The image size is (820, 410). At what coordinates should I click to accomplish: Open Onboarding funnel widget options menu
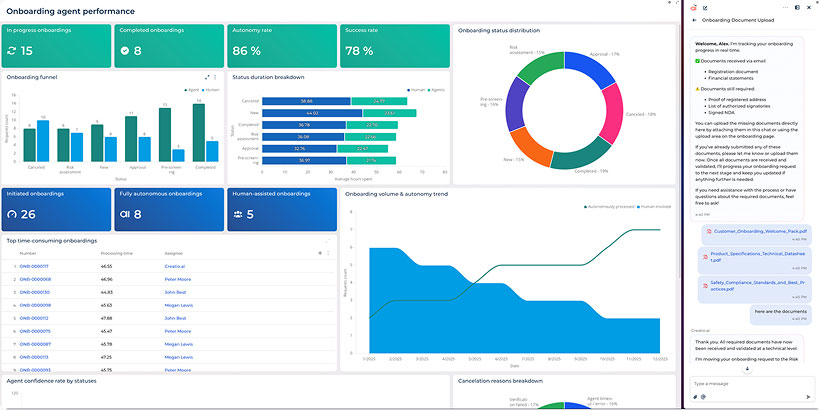(x=216, y=77)
